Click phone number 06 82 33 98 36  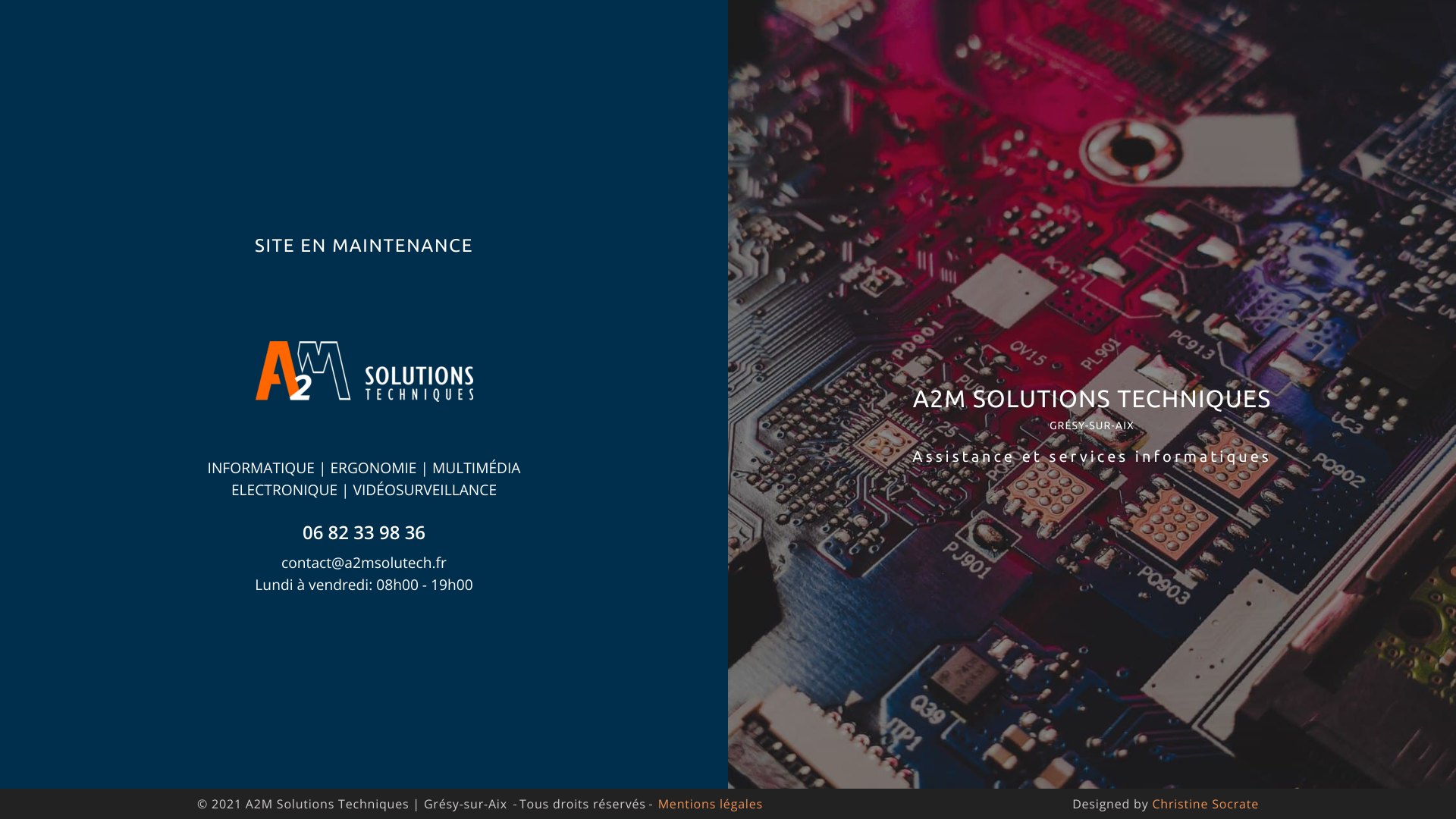click(x=364, y=532)
